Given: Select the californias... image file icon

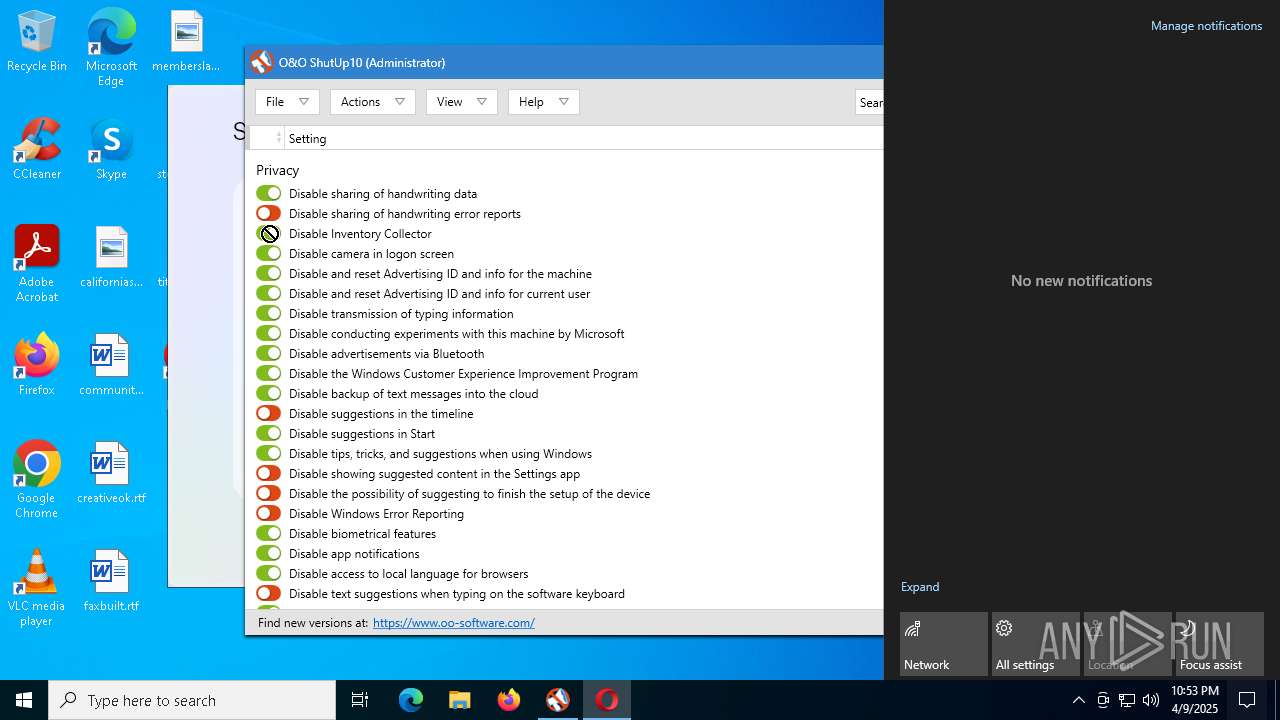Looking at the screenshot, I should (111, 257).
